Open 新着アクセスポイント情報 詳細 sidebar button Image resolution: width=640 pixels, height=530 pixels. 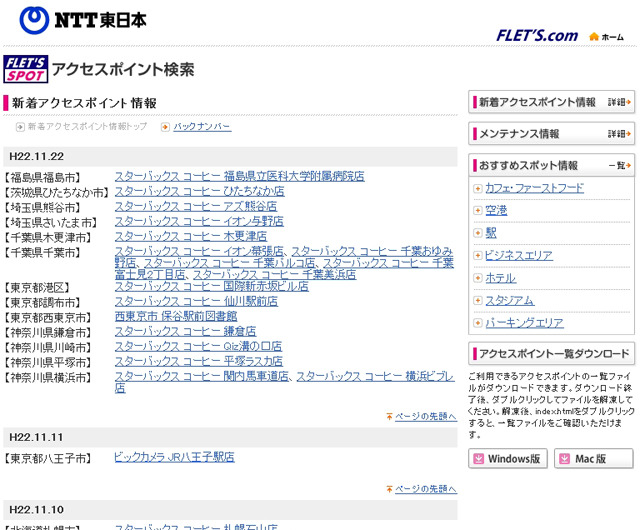click(x=551, y=102)
